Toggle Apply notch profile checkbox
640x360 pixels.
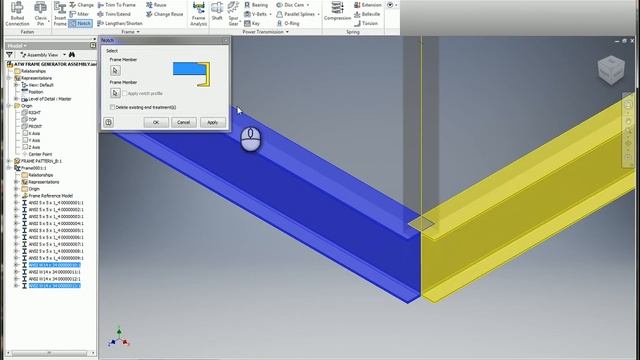125,93
